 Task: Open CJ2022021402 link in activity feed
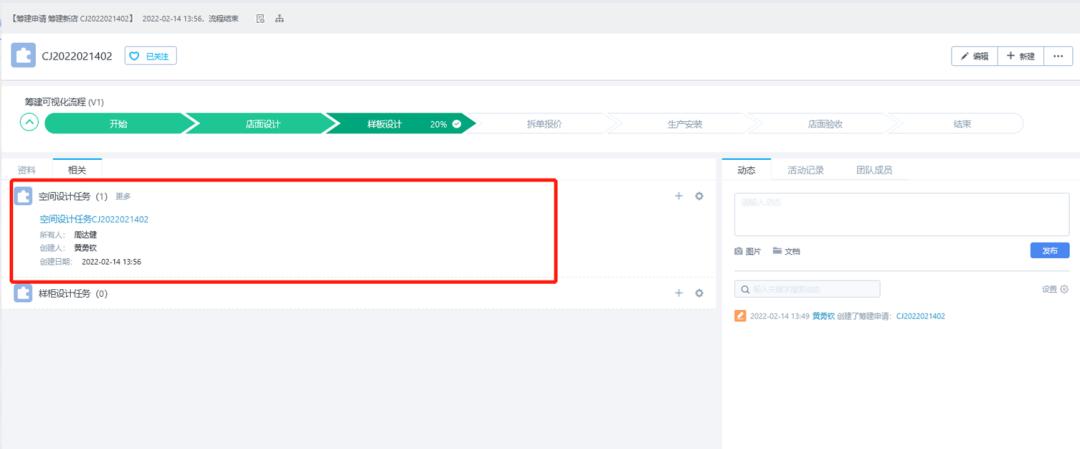tap(920, 317)
